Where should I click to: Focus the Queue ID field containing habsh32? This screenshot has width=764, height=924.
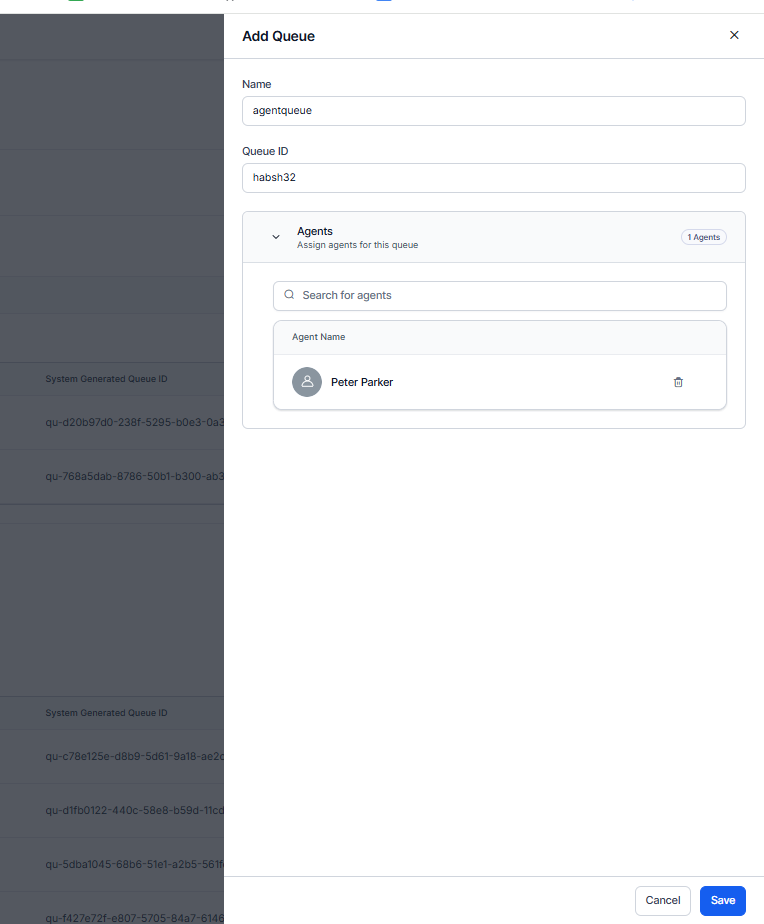point(493,178)
